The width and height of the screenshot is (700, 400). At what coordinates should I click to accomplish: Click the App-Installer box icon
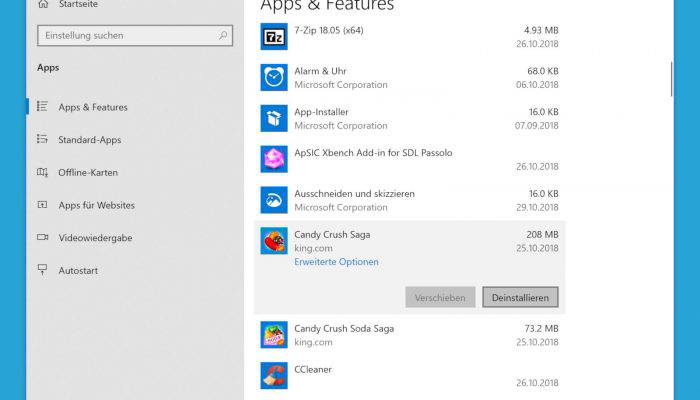click(x=274, y=118)
